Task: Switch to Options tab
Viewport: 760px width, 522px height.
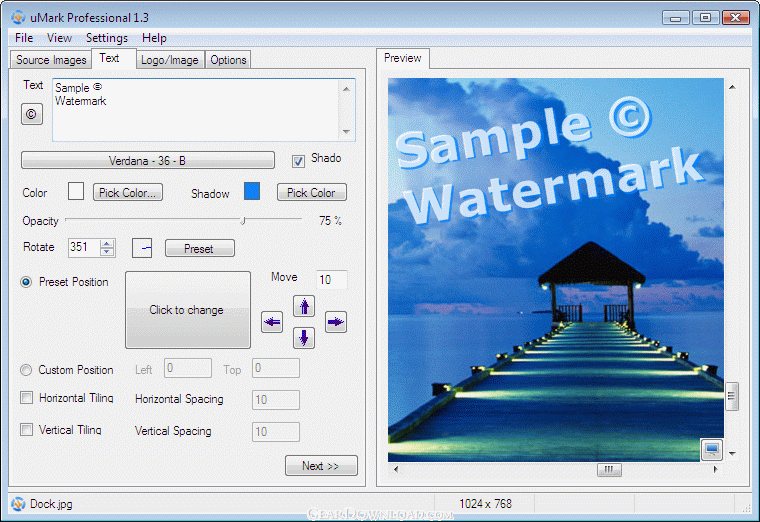Action: [x=228, y=60]
